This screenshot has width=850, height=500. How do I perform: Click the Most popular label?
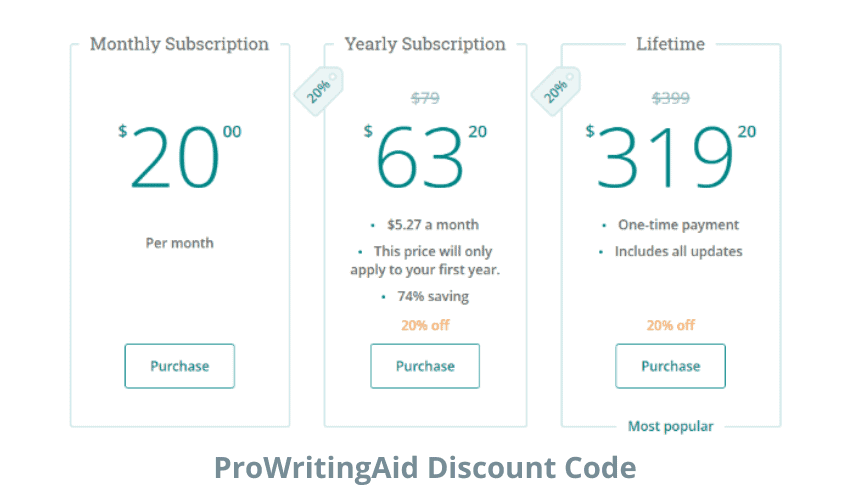[671, 427]
